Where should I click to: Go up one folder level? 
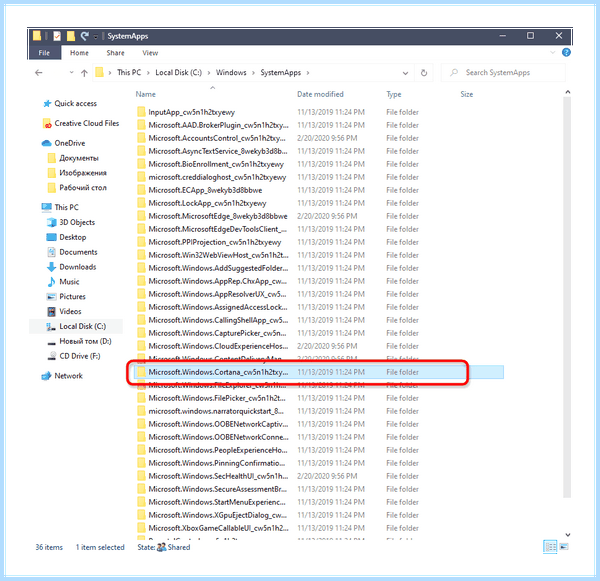pyautogui.click(x=84, y=73)
